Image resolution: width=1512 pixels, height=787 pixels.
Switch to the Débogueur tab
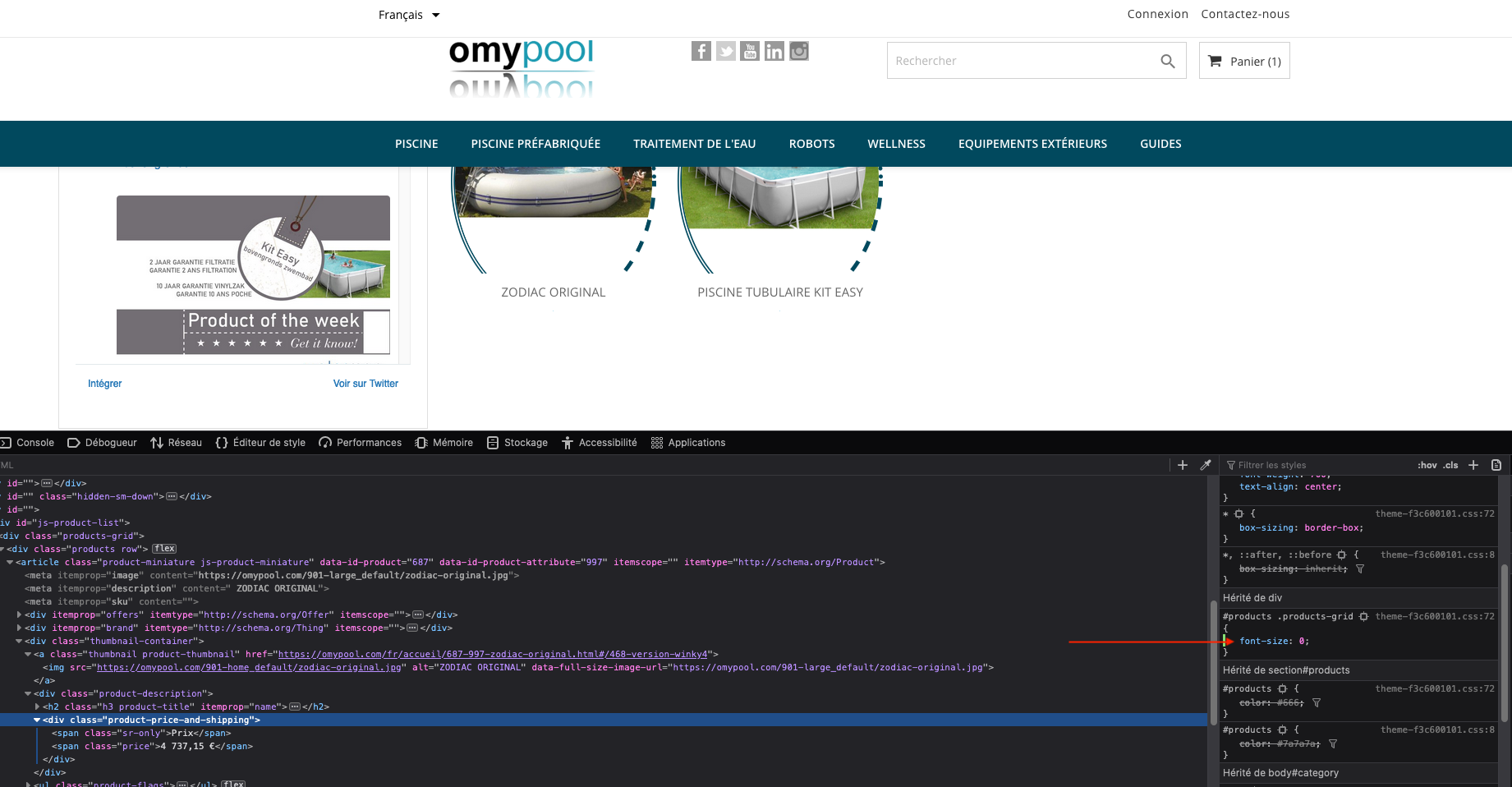pyautogui.click(x=103, y=443)
